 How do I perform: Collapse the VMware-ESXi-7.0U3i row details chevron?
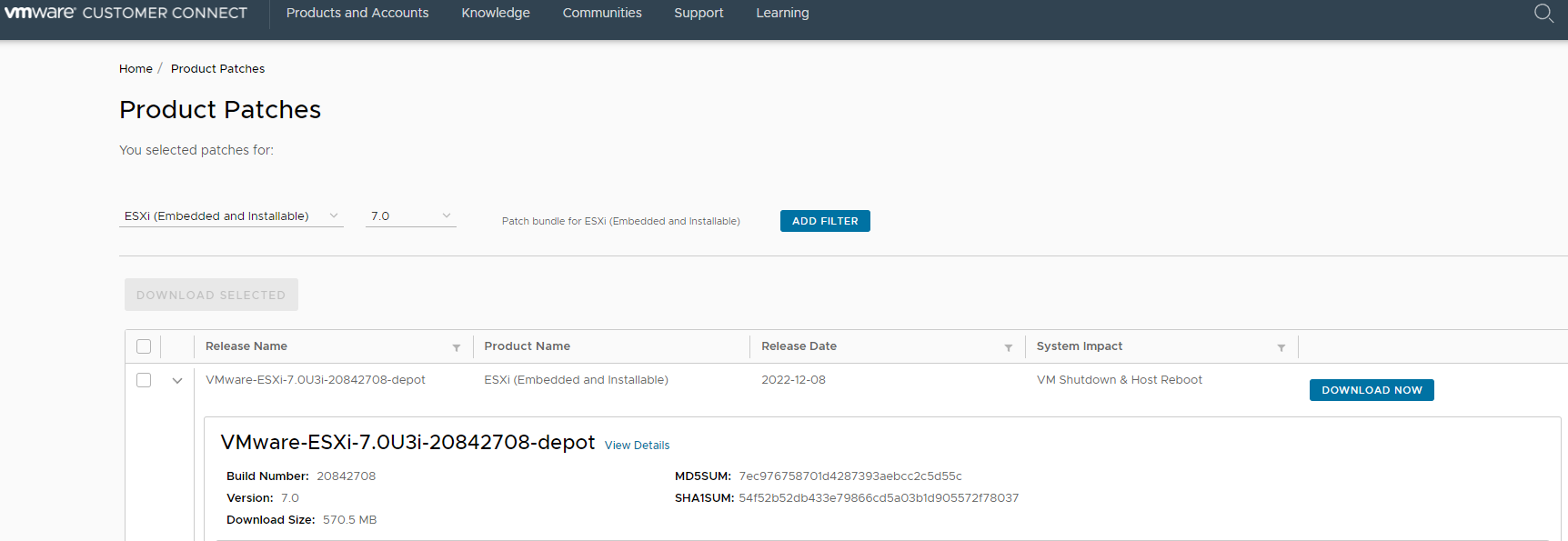[x=177, y=381]
